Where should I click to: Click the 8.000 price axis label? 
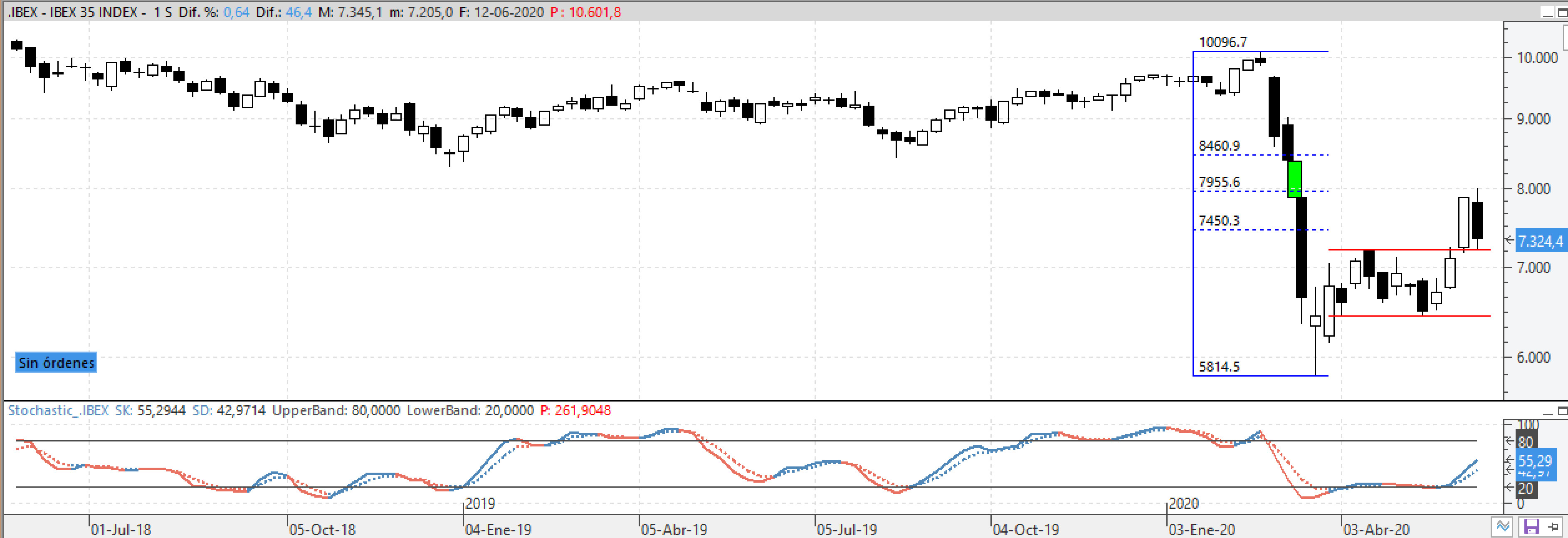point(1533,189)
